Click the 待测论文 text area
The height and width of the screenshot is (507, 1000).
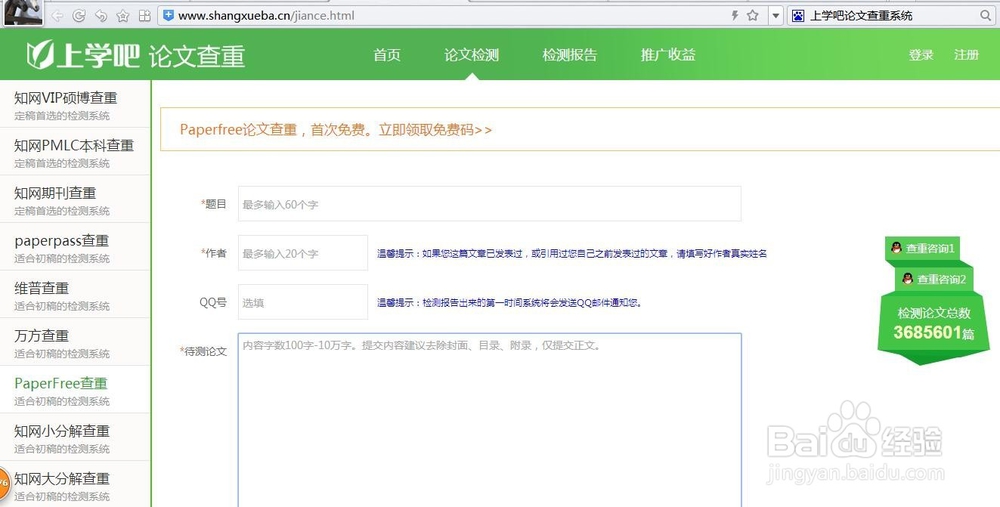(x=489, y=420)
